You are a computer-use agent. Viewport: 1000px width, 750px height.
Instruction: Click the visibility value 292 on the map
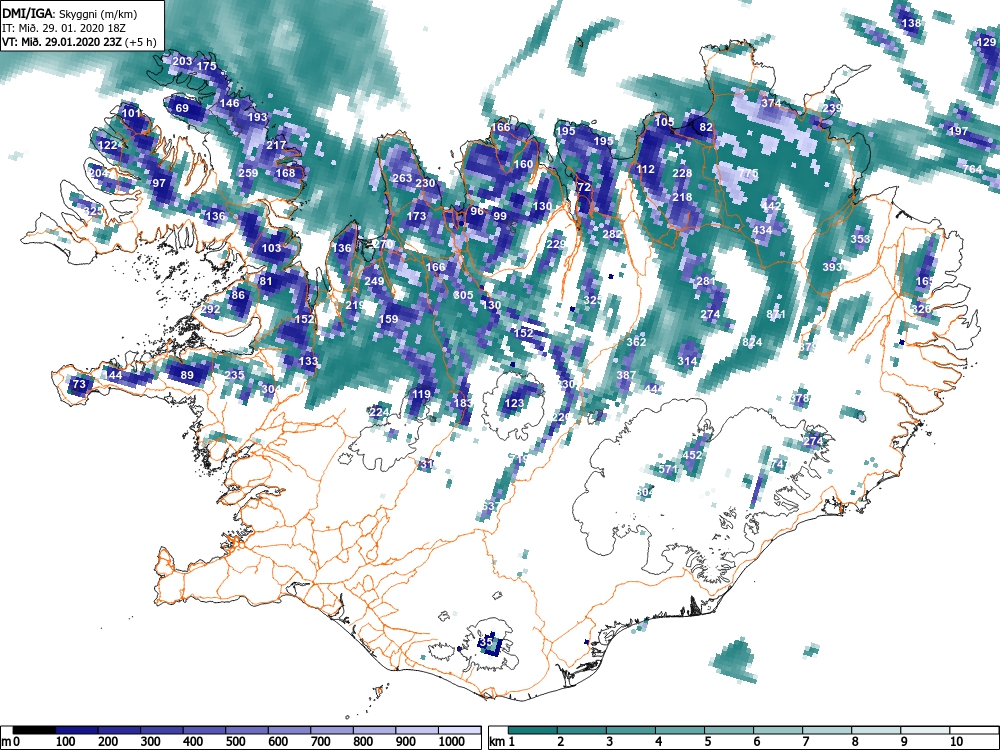210,309
